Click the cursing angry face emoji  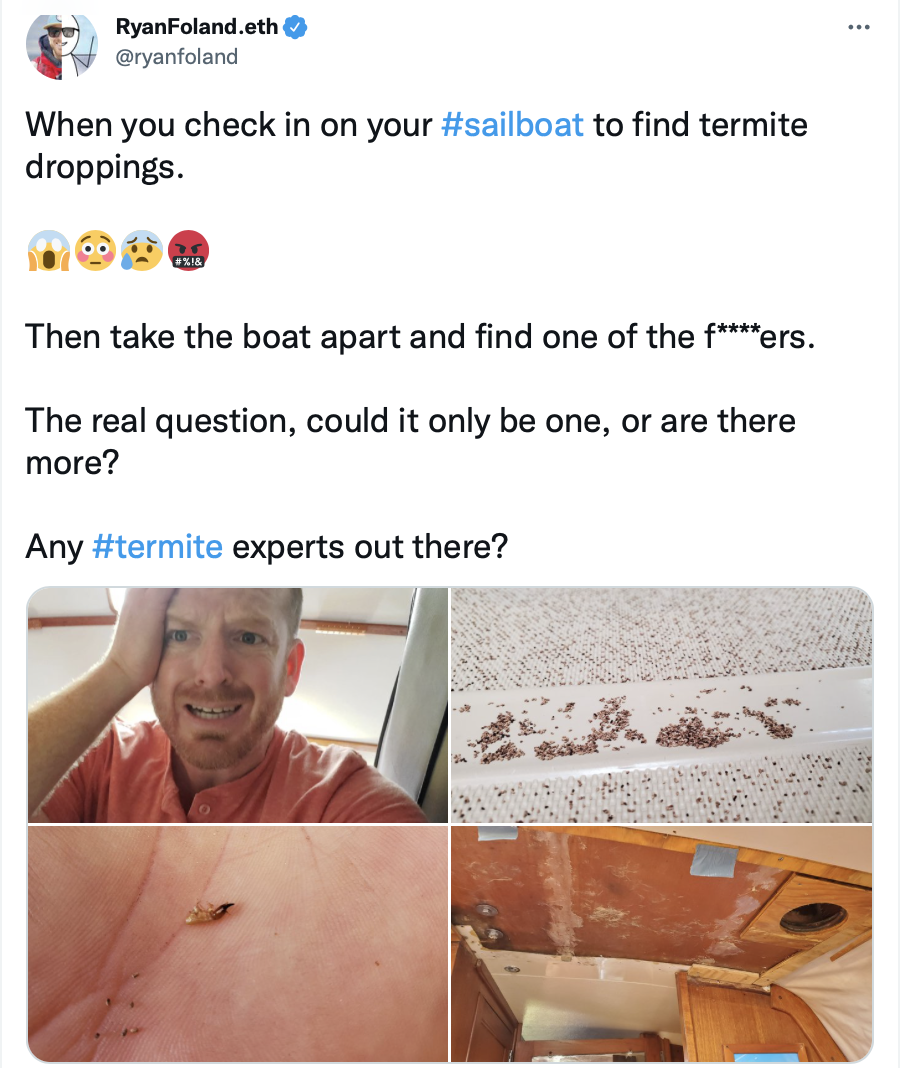[x=188, y=251]
